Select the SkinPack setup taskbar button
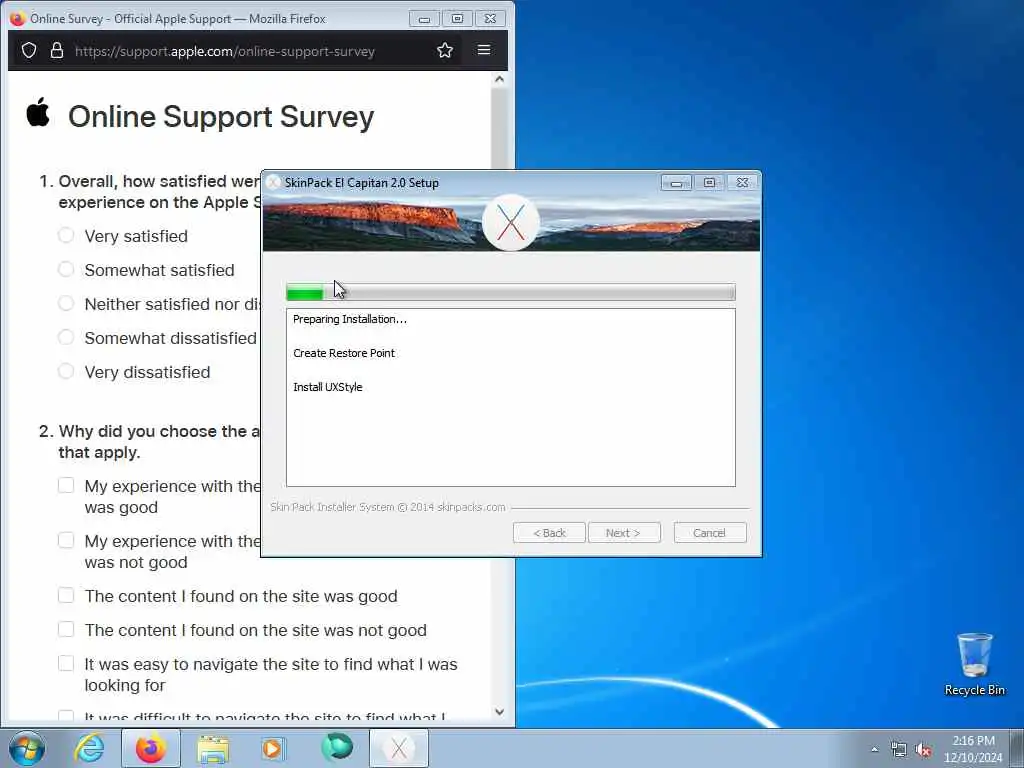1024x768 pixels. (x=399, y=748)
